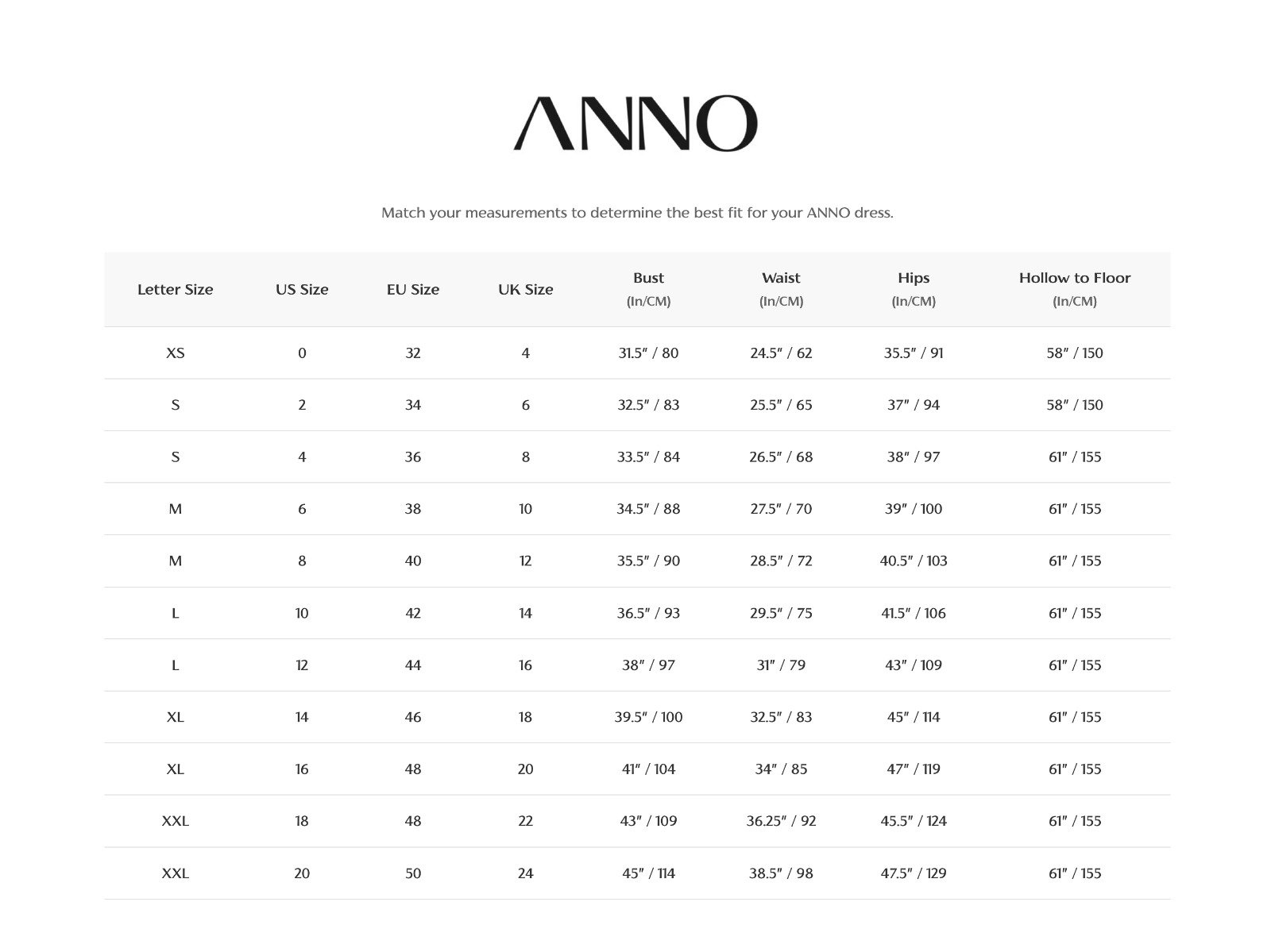Click the measurement instructions text below logo

pos(637,213)
